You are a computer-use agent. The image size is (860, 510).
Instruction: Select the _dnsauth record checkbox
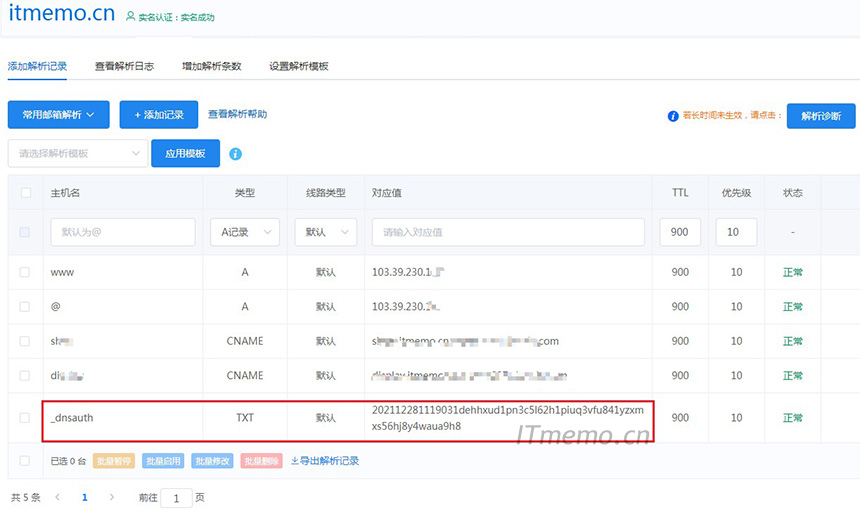(x=25, y=418)
